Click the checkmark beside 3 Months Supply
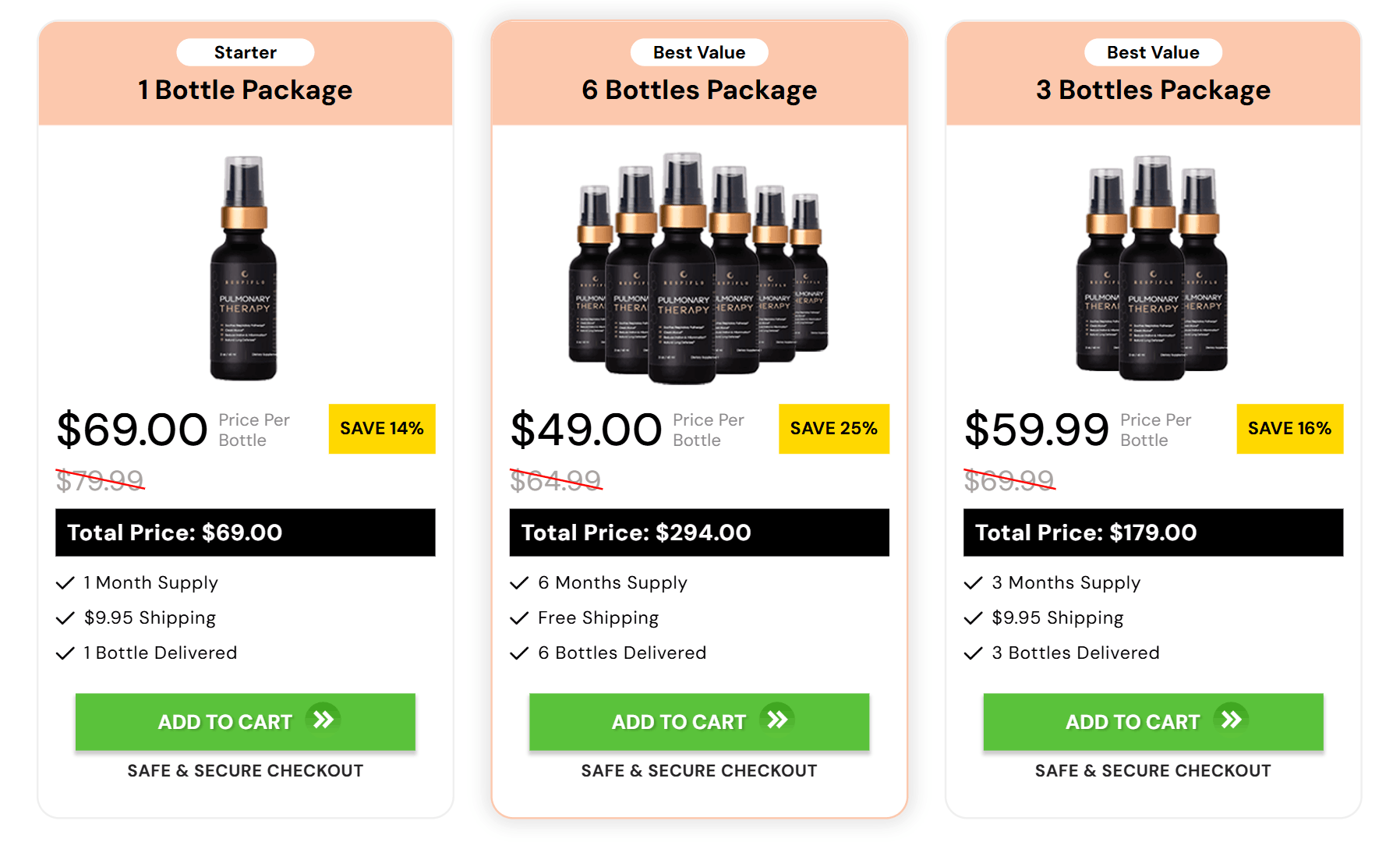The height and width of the screenshot is (842, 1400). click(973, 582)
